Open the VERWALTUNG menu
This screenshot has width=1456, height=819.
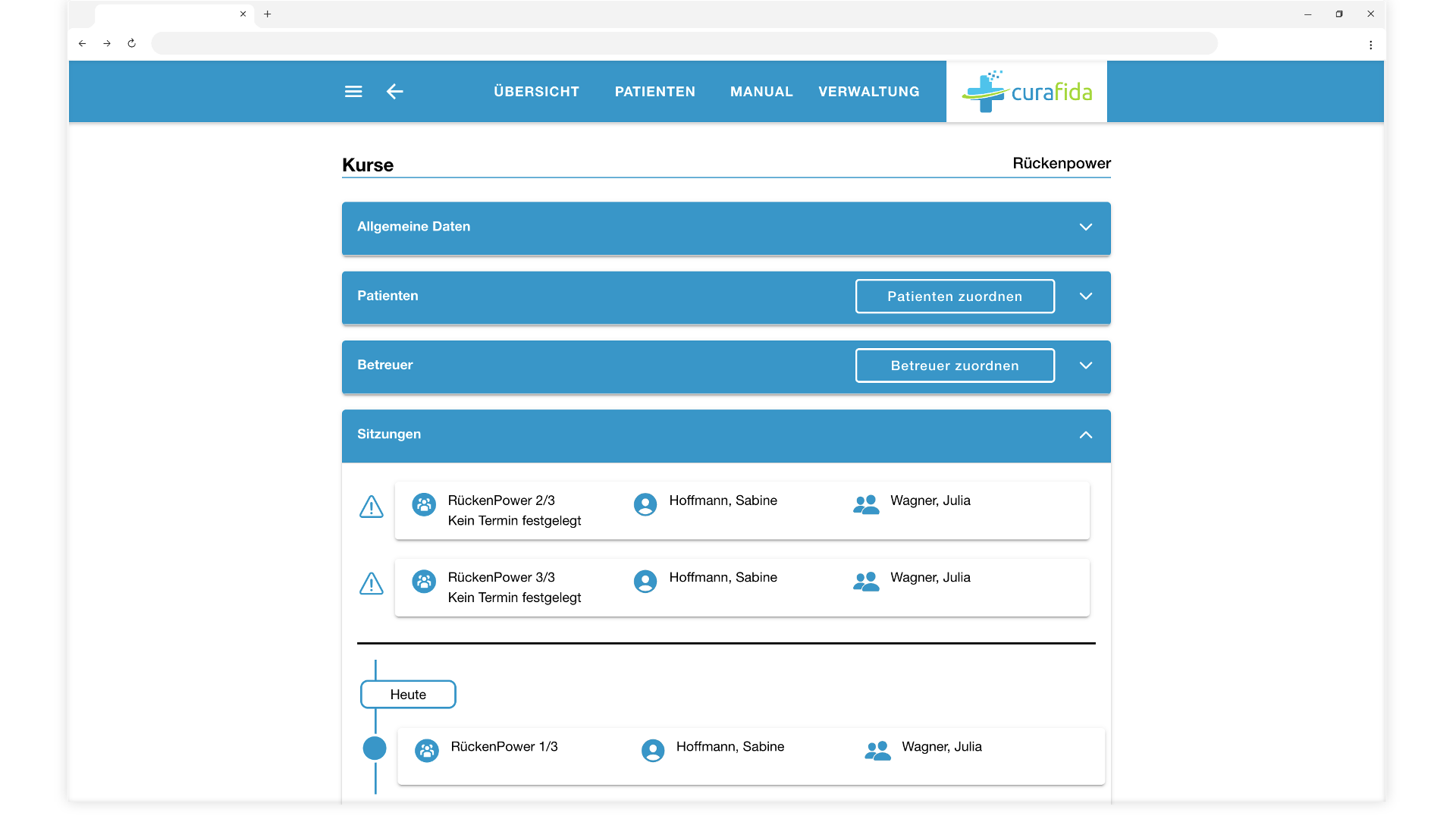869,92
